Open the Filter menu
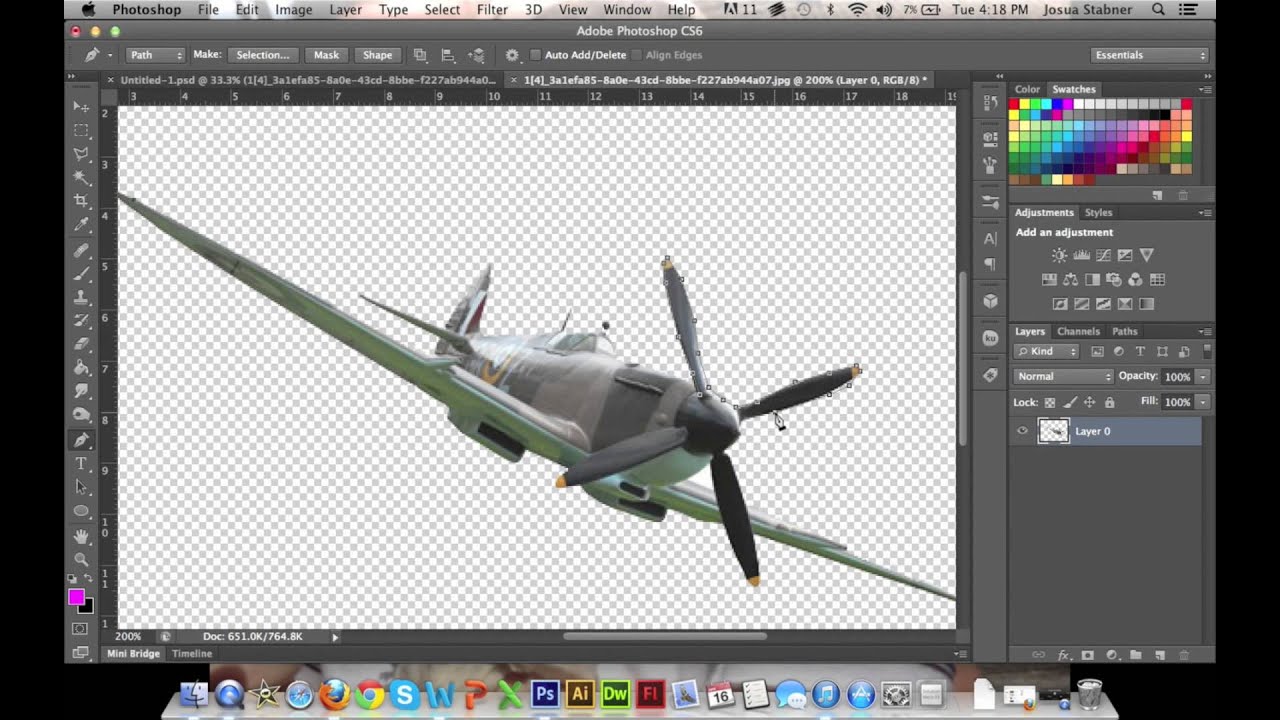 tap(492, 10)
